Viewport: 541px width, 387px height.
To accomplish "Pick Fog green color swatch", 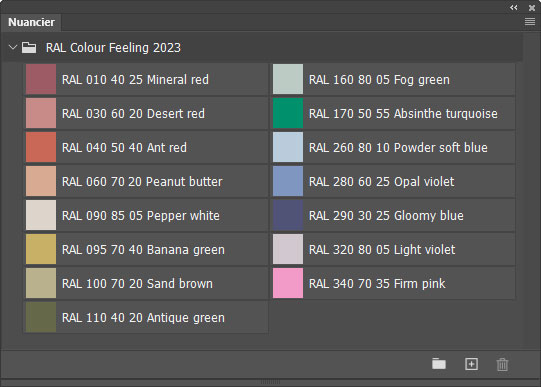I will (288, 79).
